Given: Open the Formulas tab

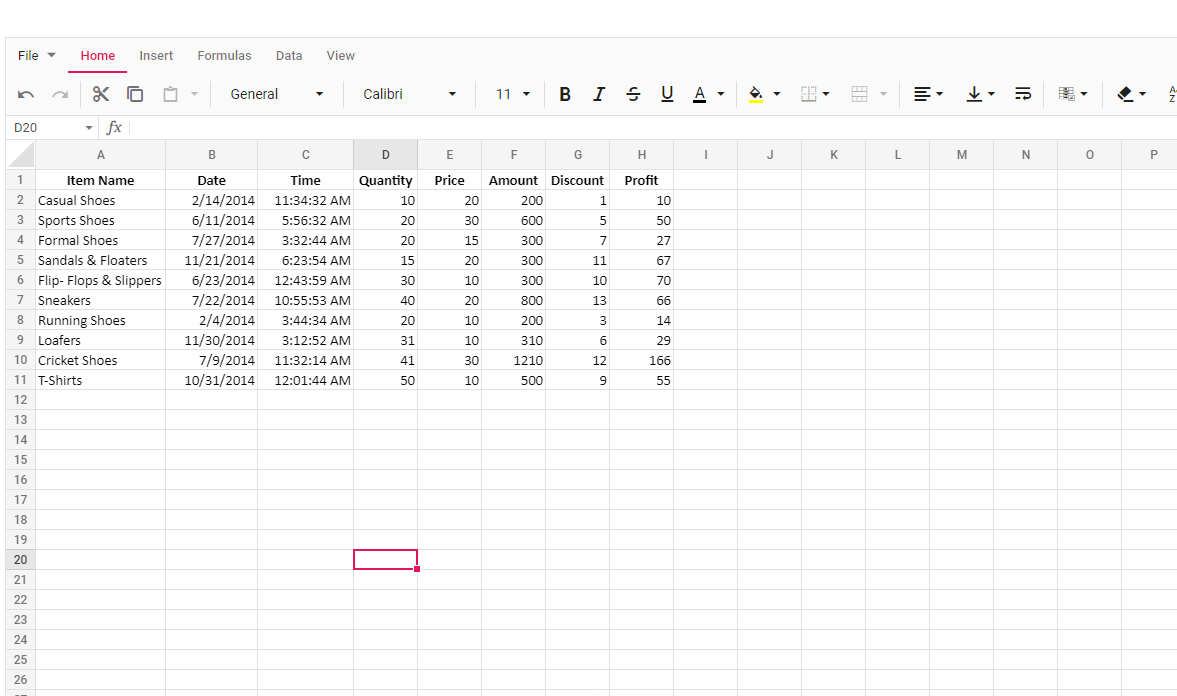Looking at the screenshot, I should [x=224, y=56].
